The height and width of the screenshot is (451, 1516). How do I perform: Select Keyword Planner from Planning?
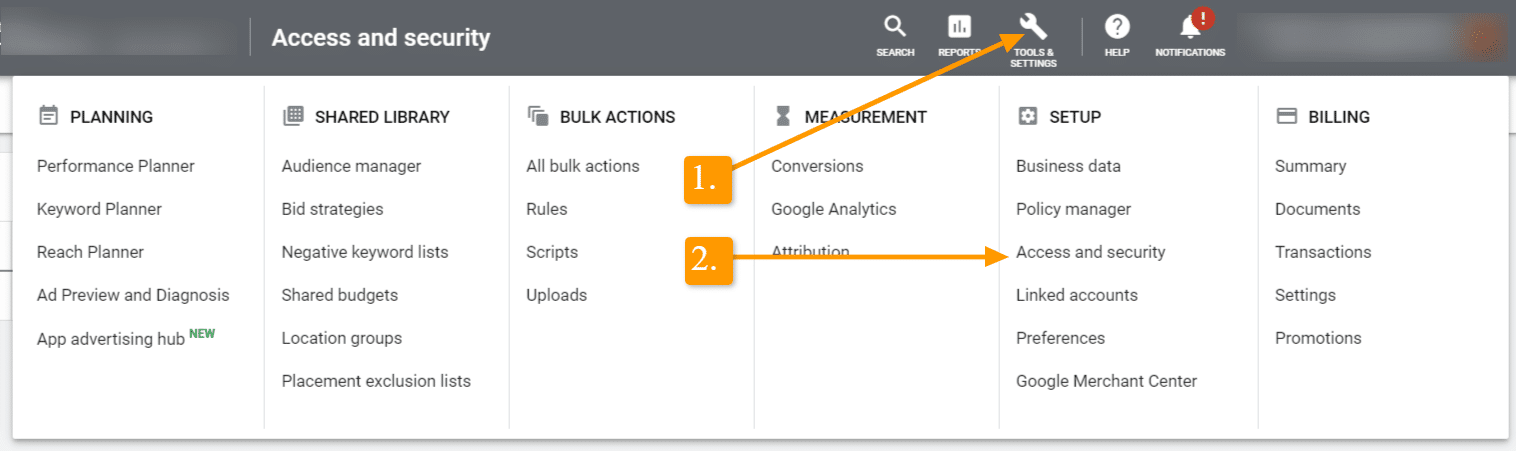pos(99,209)
